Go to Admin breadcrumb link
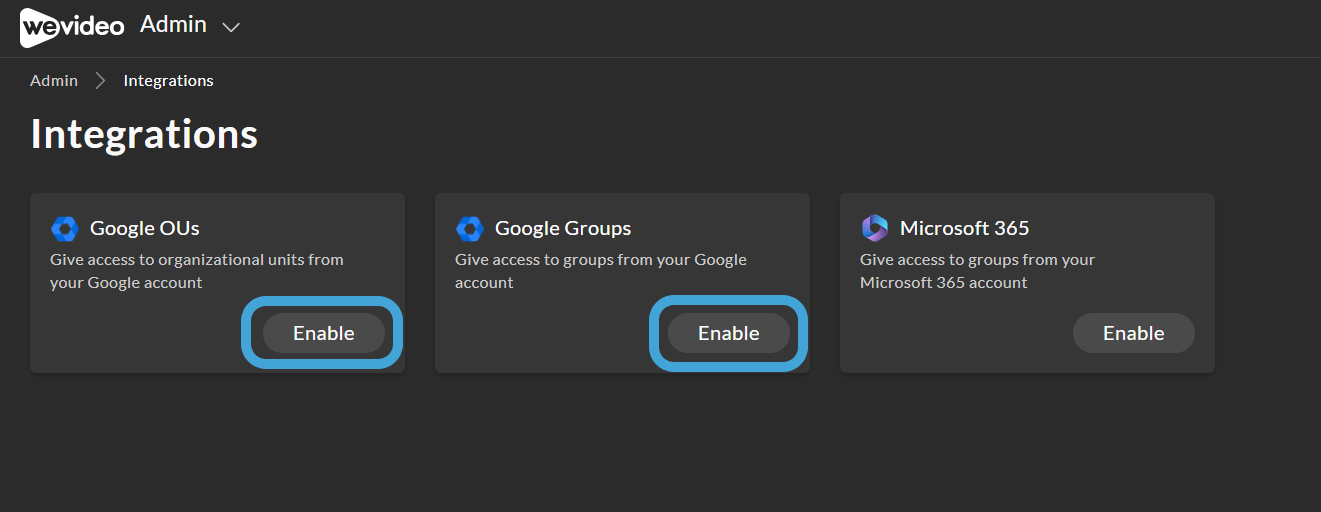 (x=54, y=80)
